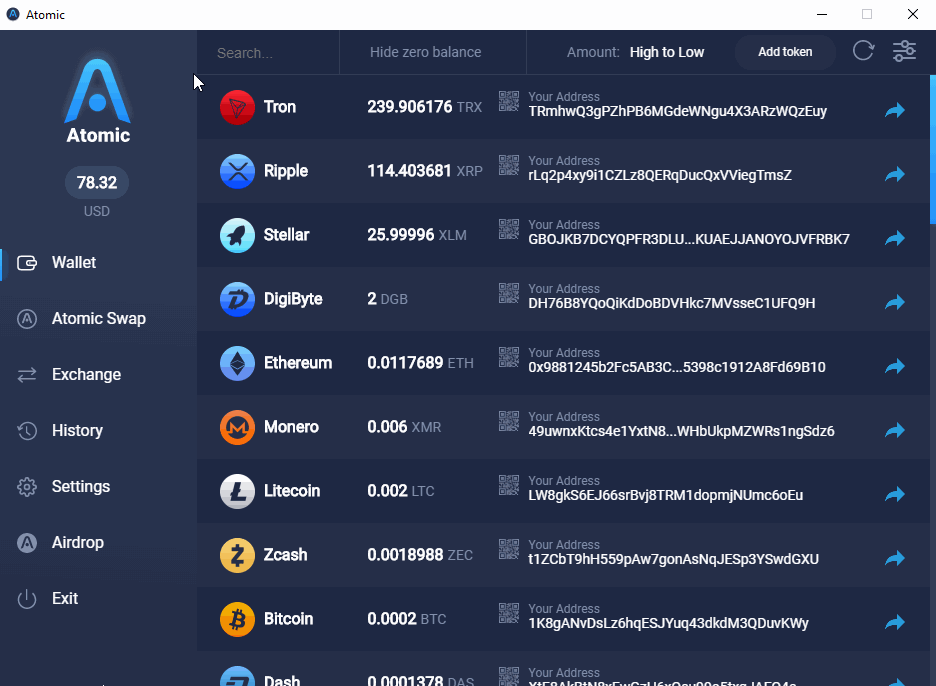Click the Stellar rocket icon

tap(237, 235)
